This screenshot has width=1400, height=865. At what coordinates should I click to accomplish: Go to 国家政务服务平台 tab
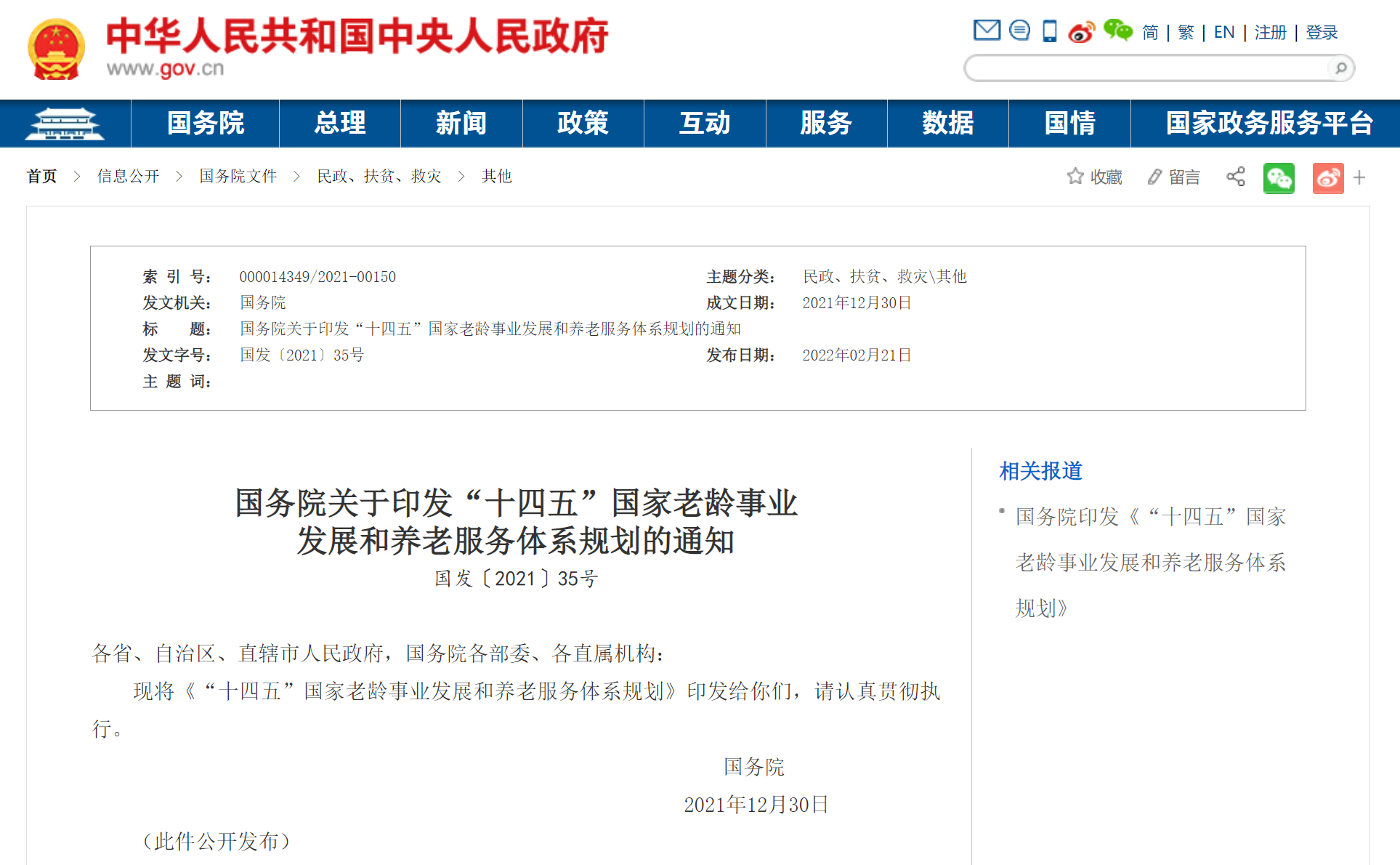[1269, 124]
